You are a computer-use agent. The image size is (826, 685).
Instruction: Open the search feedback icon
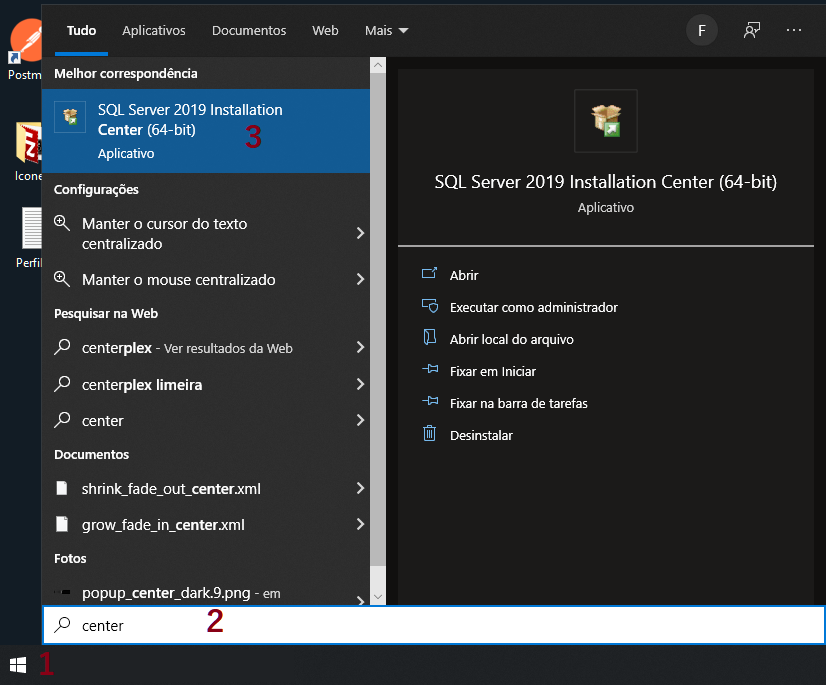(x=752, y=31)
